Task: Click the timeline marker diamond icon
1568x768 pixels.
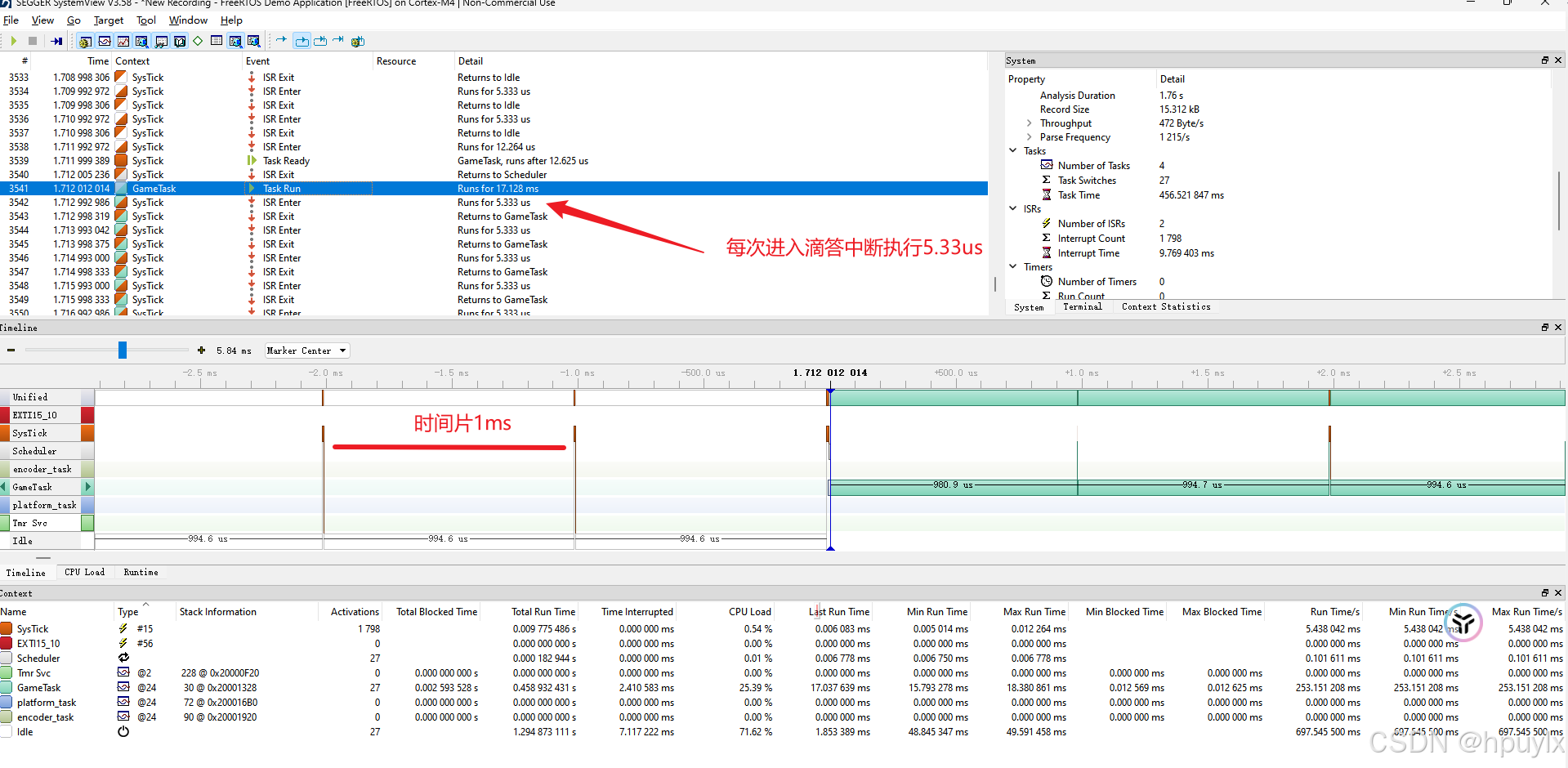Action: coord(198,41)
